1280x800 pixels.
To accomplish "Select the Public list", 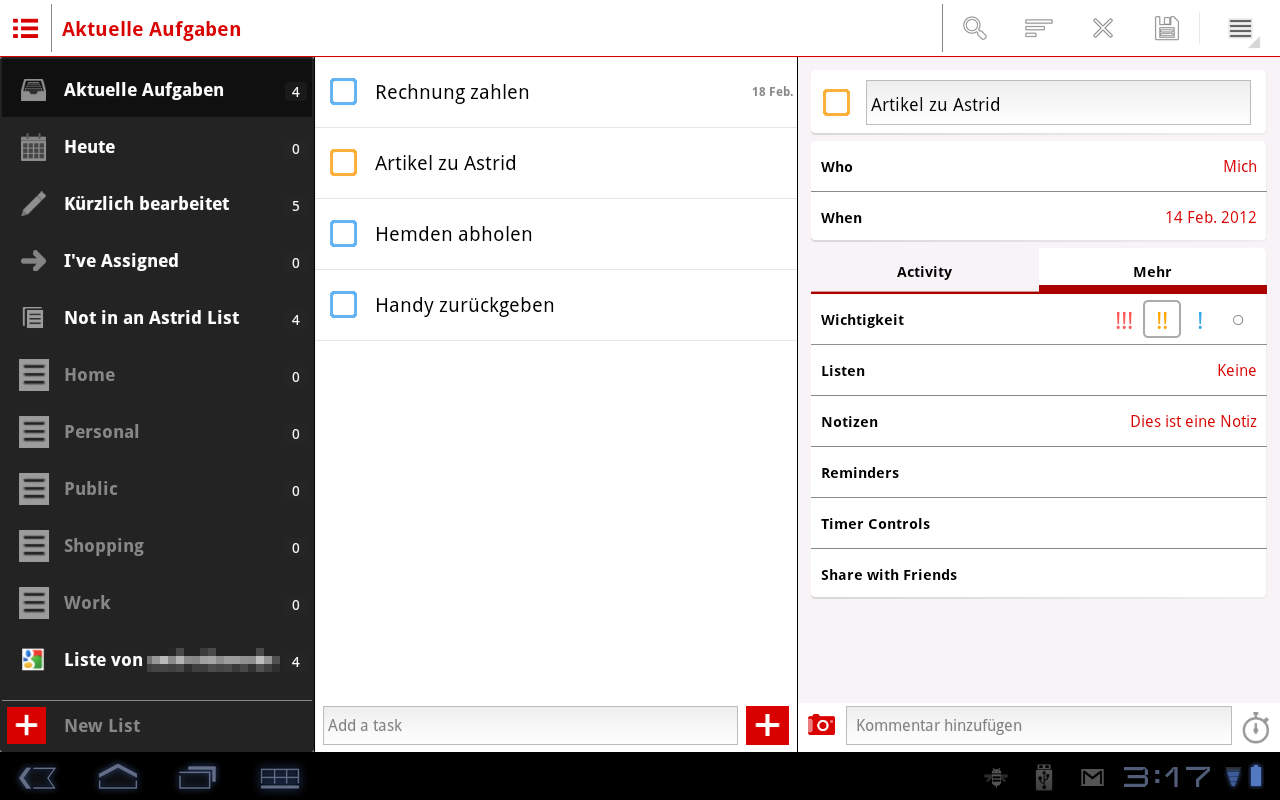I will (157, 489).
